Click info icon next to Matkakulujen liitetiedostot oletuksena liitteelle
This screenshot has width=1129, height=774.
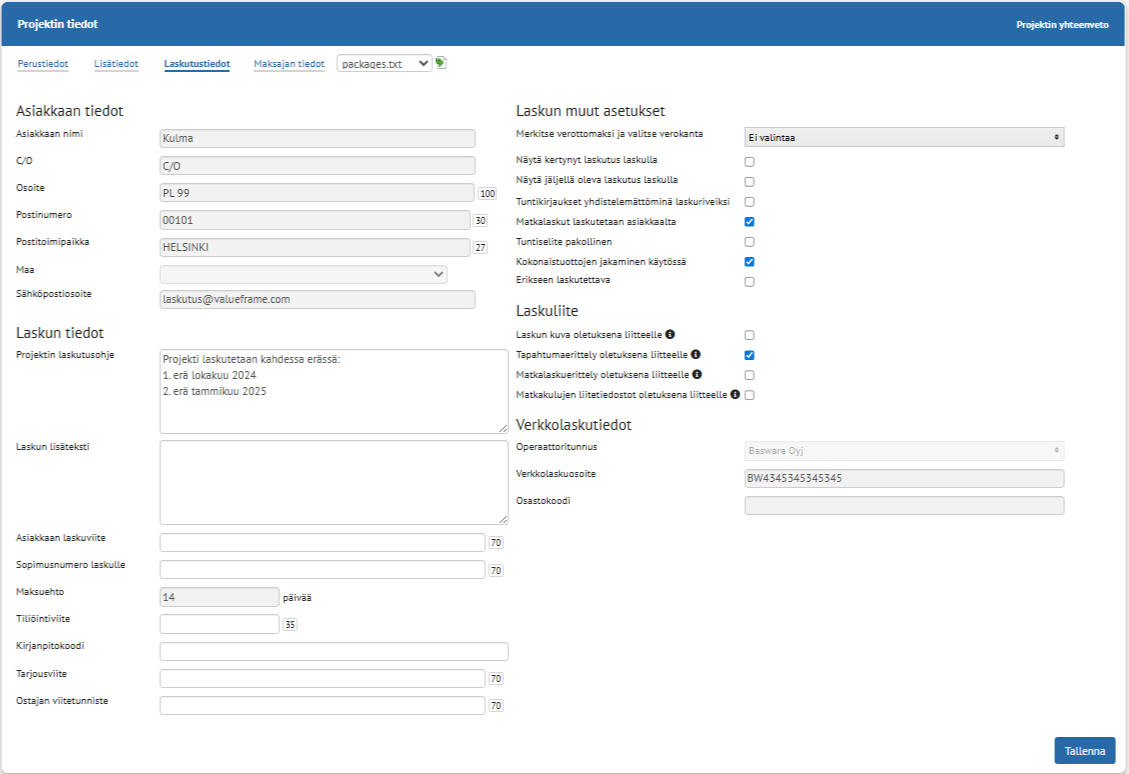click(x=735, y=395)
